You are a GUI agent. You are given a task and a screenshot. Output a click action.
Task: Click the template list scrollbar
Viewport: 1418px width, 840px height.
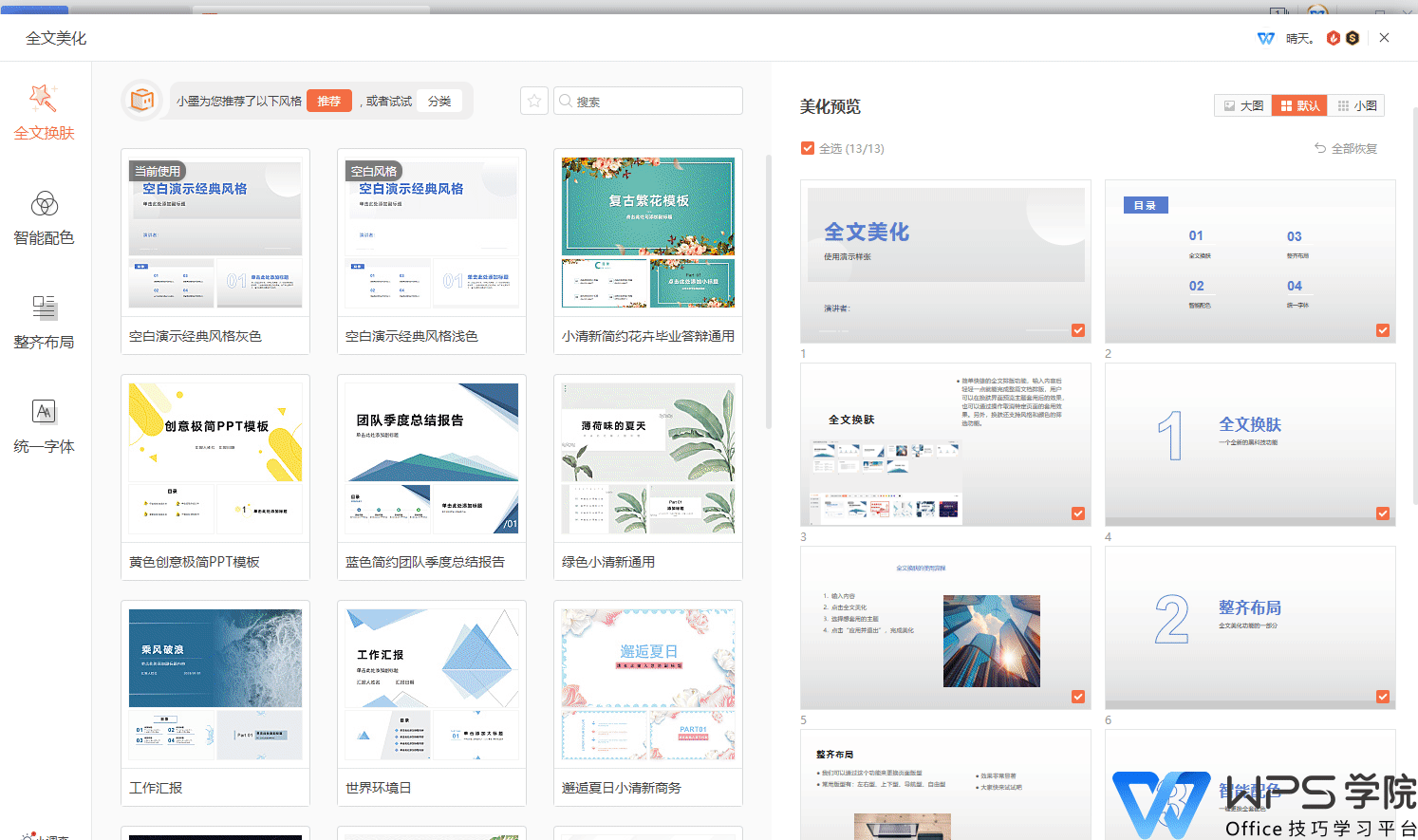pos(769,291)
